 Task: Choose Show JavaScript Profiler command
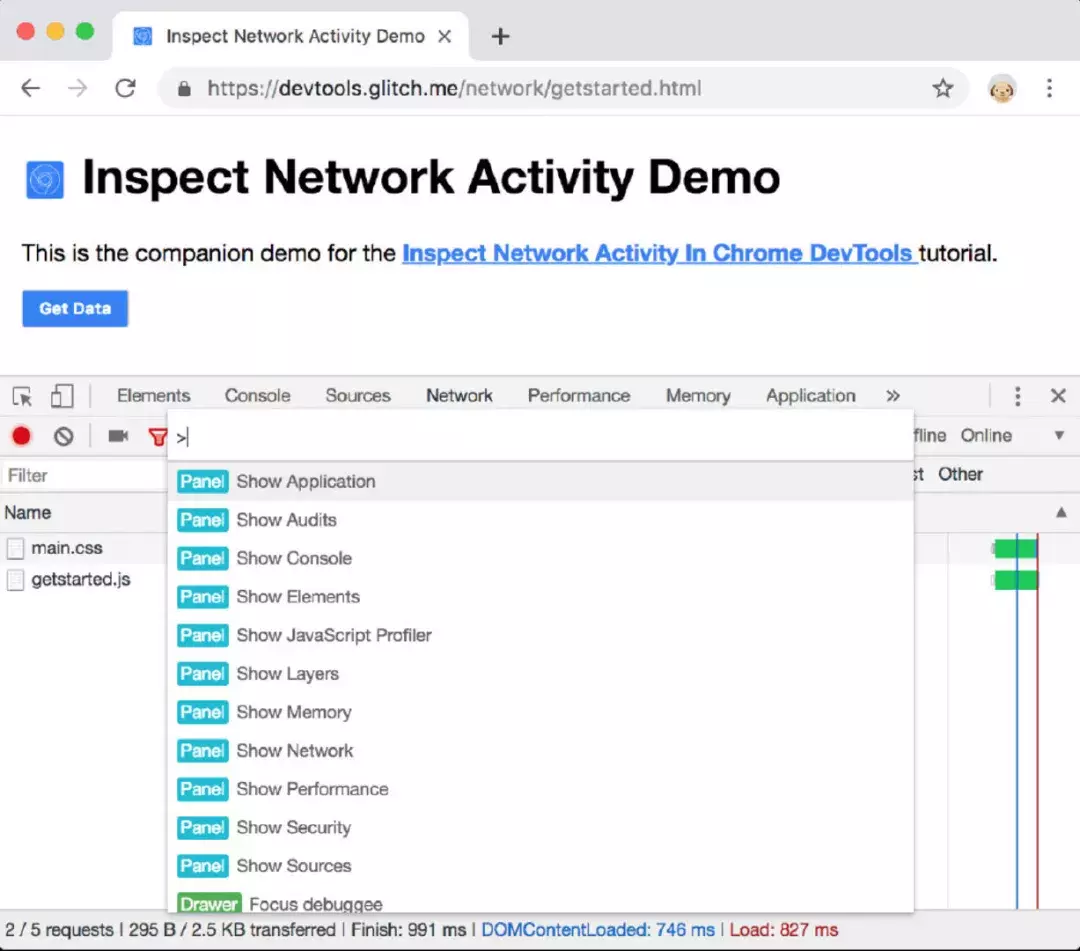[x=541, y=635]
